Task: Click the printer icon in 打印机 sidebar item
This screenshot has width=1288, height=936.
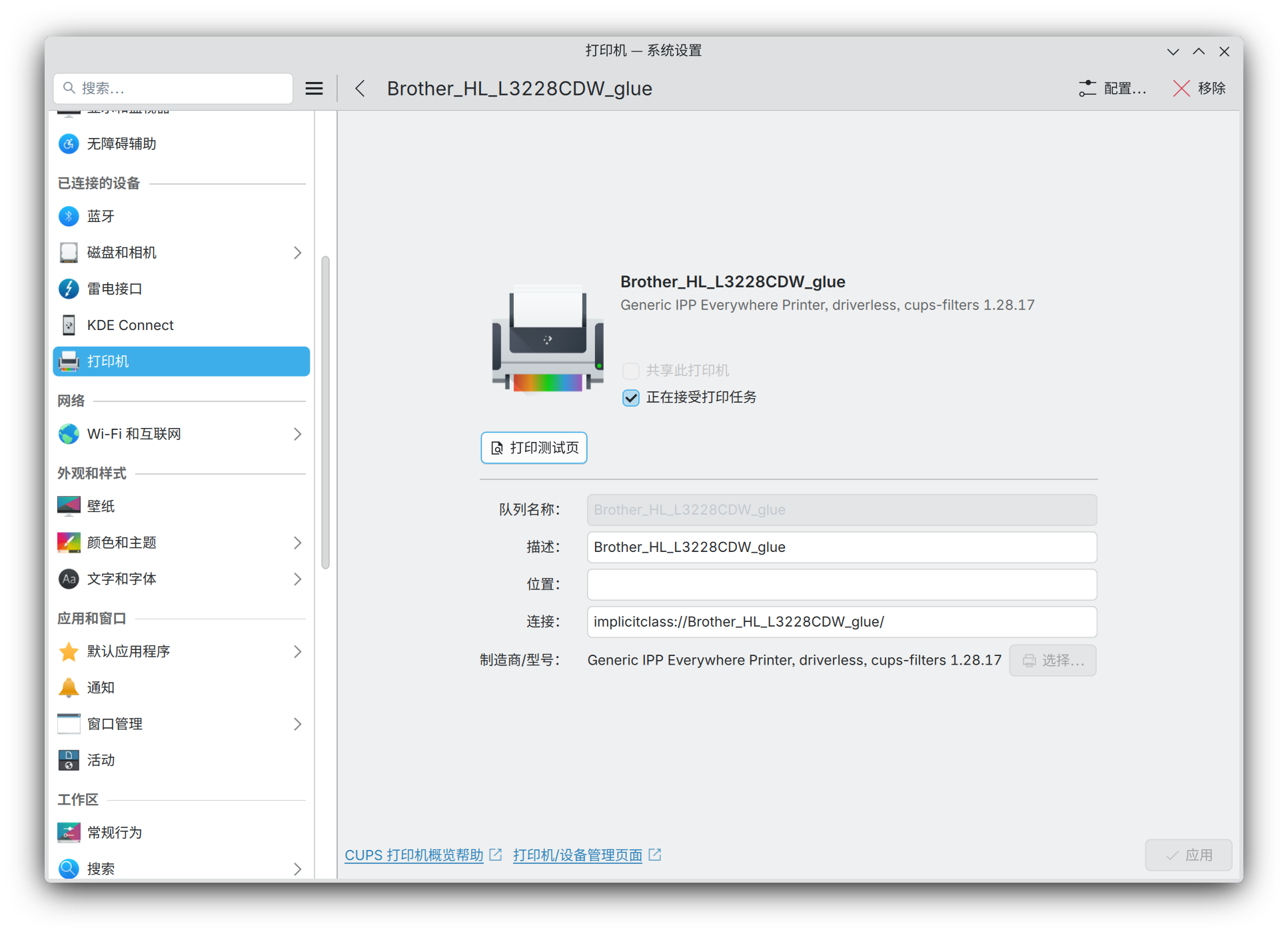Action: pyautogui.click(x=69, y=361)
